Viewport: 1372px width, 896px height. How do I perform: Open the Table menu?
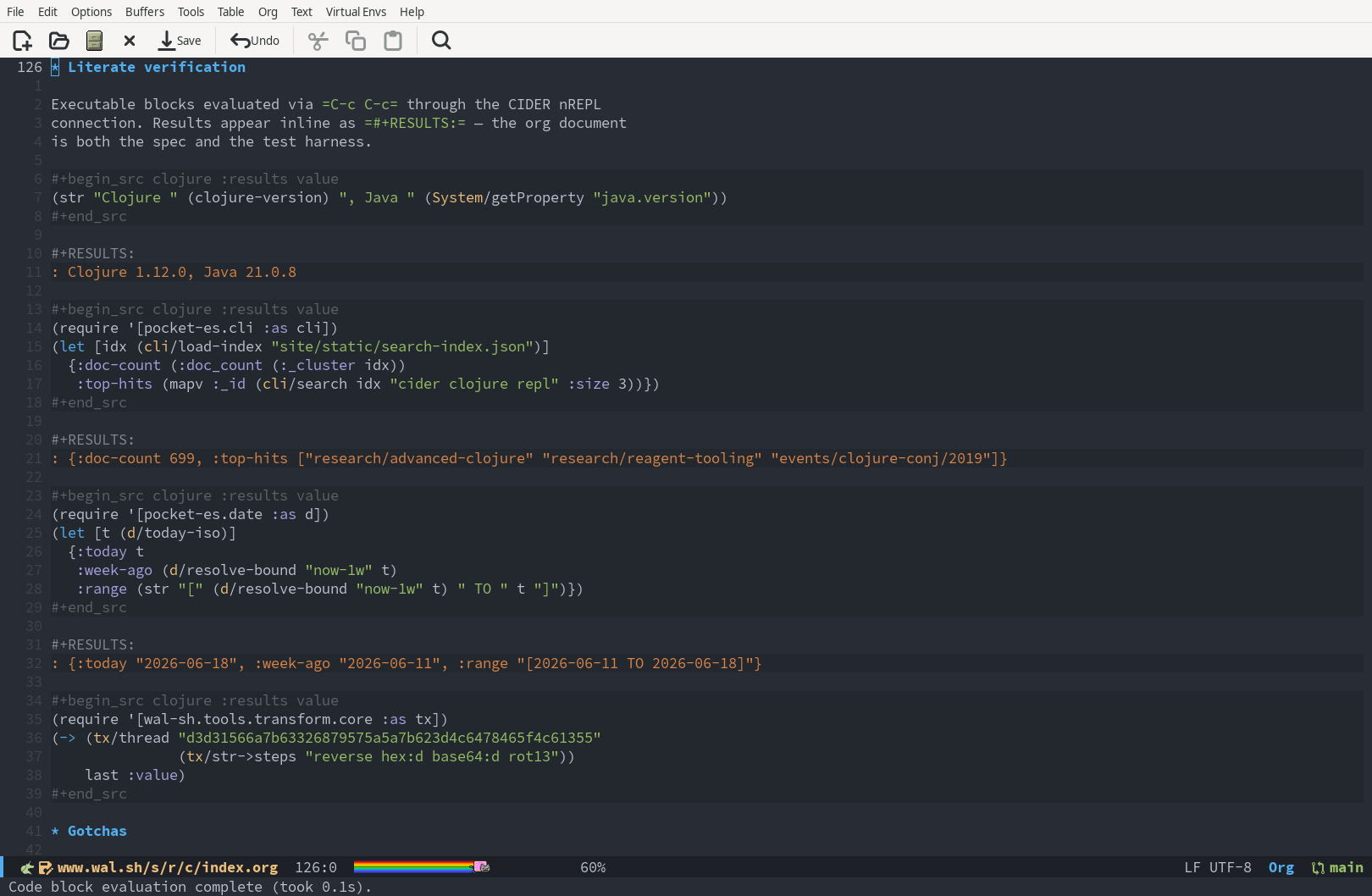click(230, 12)
